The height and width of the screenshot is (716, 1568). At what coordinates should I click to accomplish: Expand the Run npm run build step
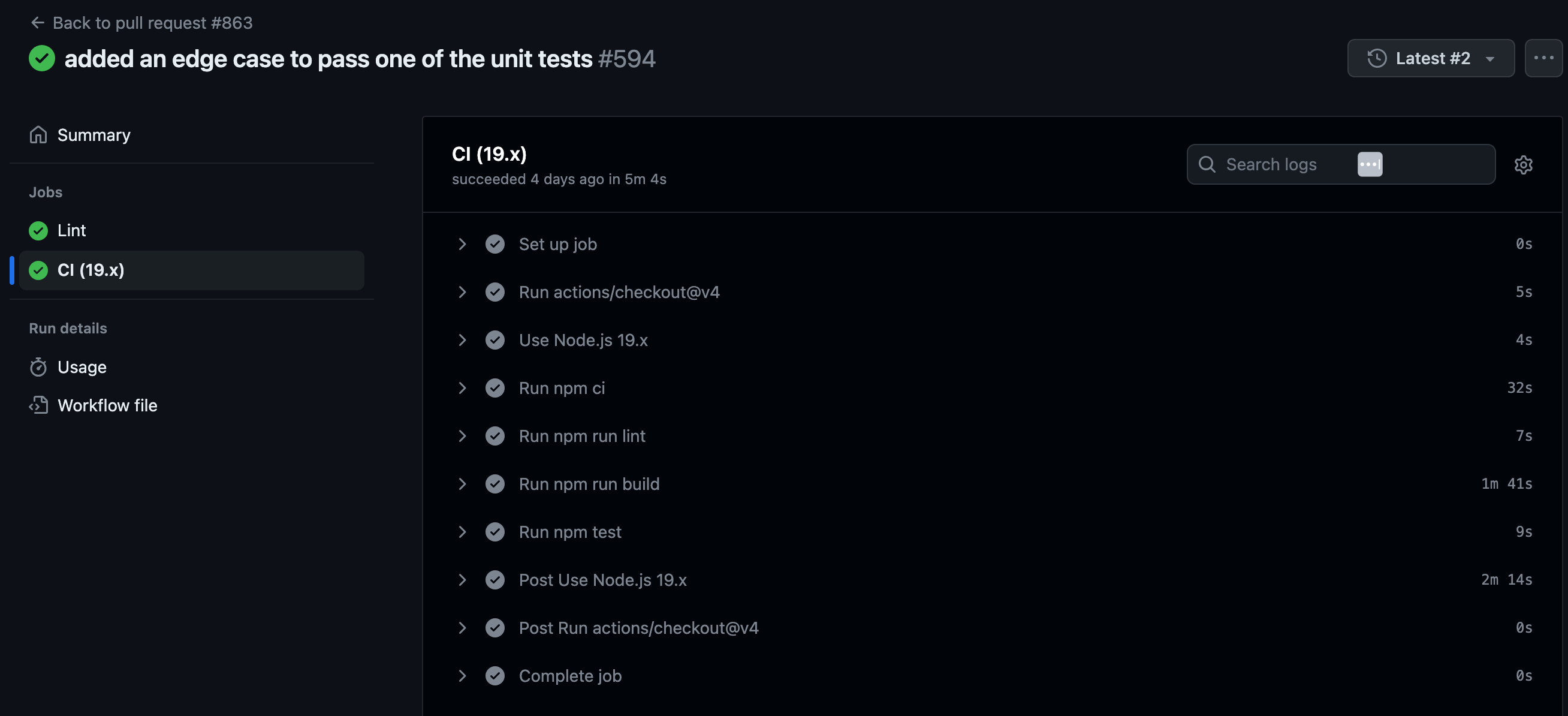click(462, 484)
